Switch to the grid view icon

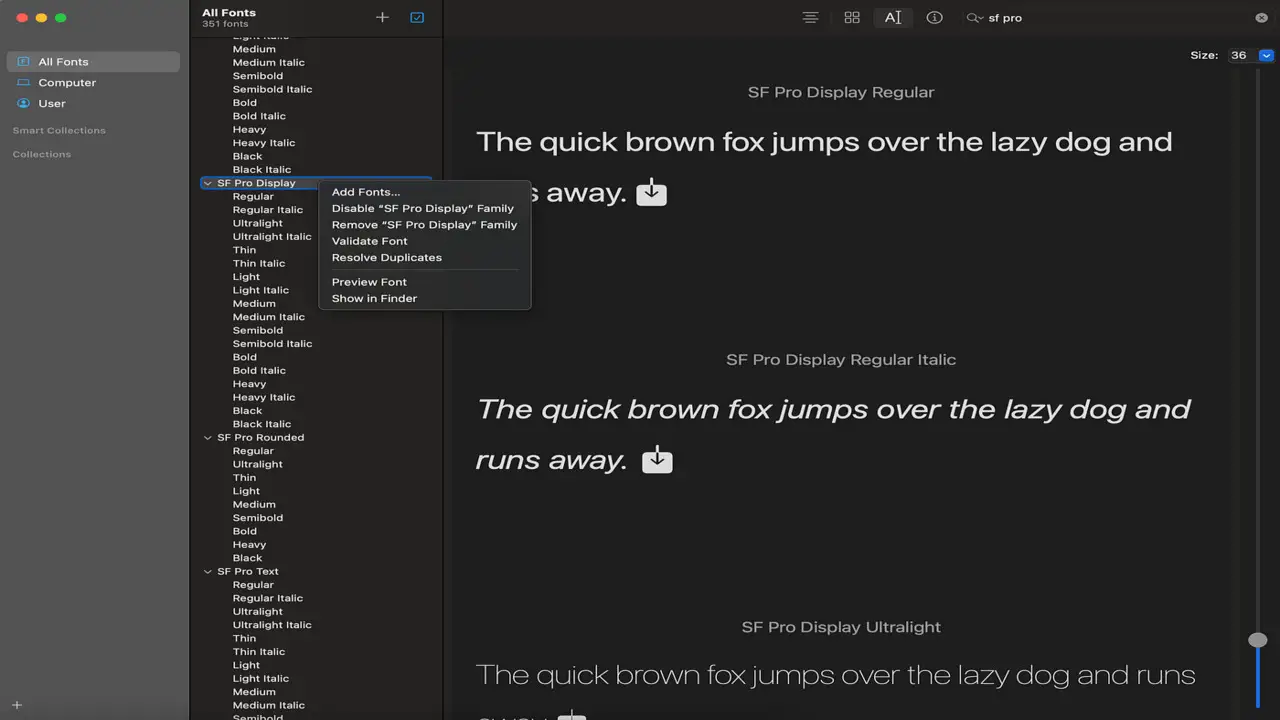point(852,17)
